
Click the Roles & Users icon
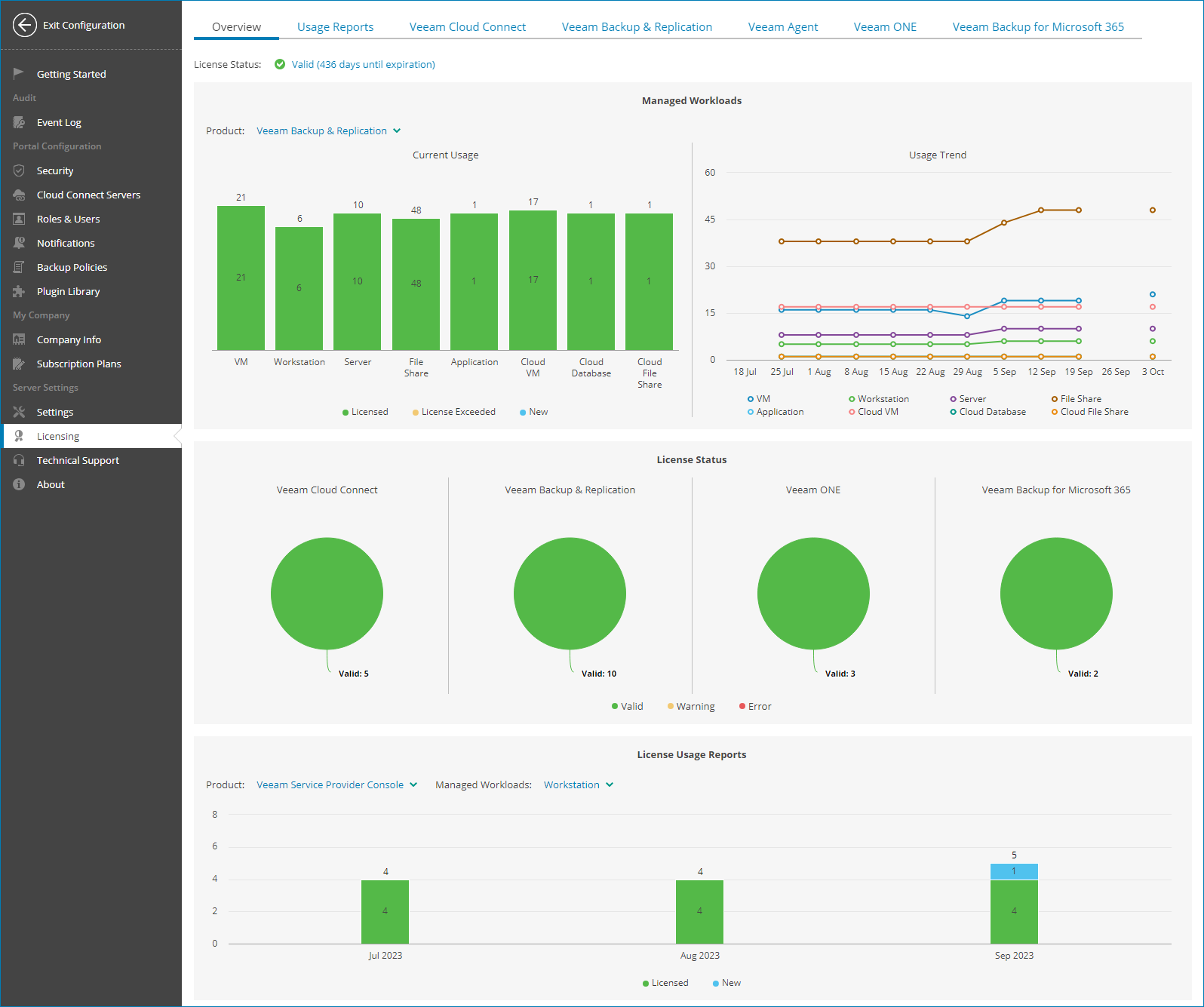coord(19,219)
